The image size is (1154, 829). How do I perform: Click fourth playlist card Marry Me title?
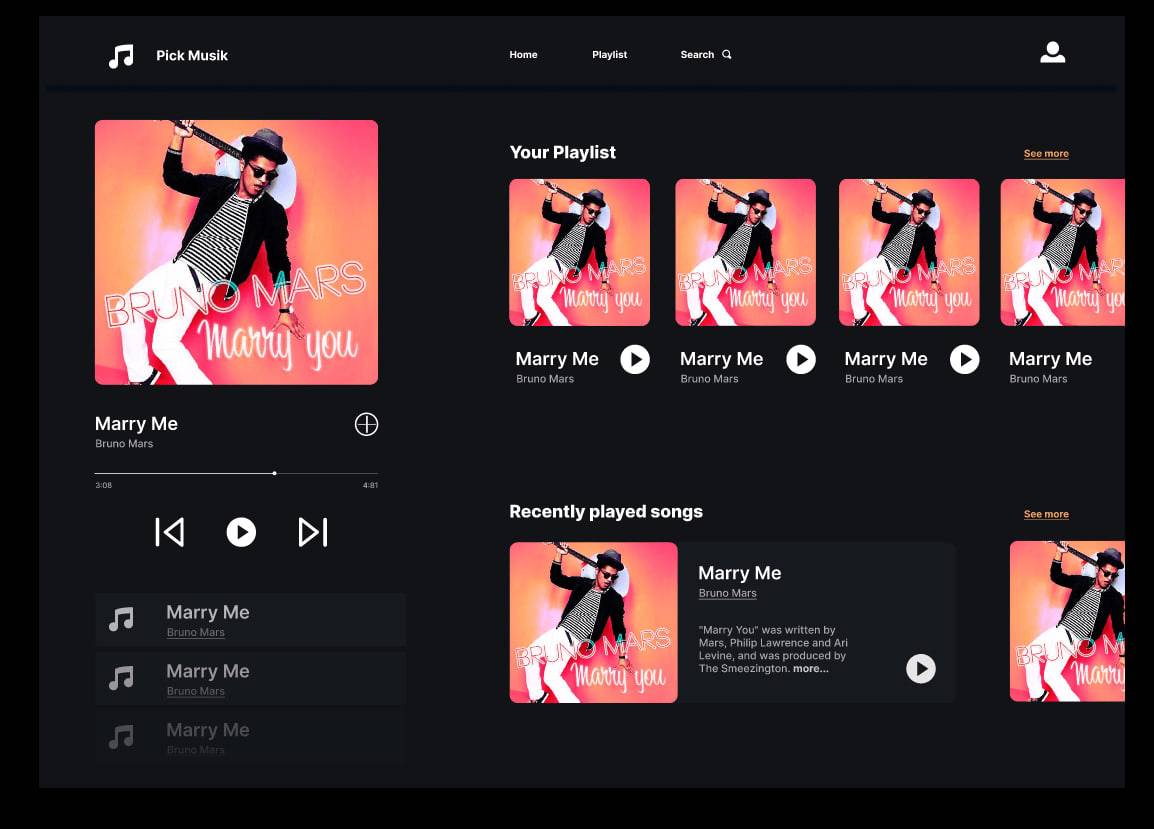(1050, 359)
